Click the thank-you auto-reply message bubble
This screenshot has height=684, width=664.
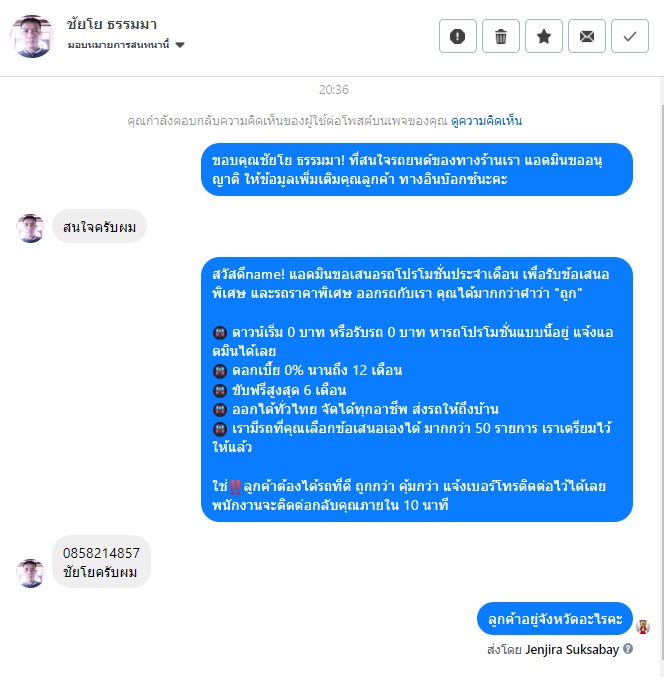point(417,170)
